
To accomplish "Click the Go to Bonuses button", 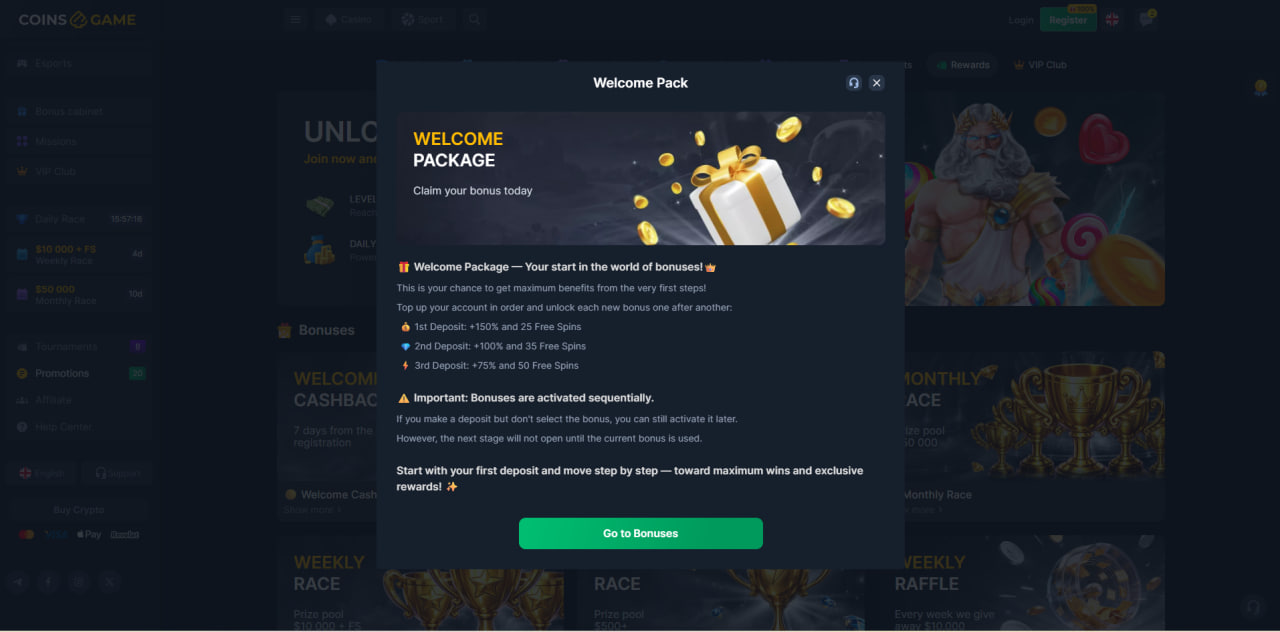I will coord(641,533).
